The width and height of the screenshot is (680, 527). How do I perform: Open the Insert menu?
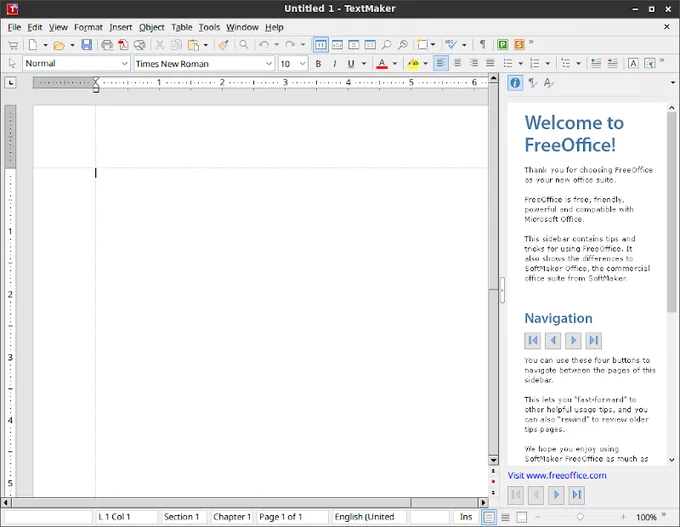coord(121,27)
